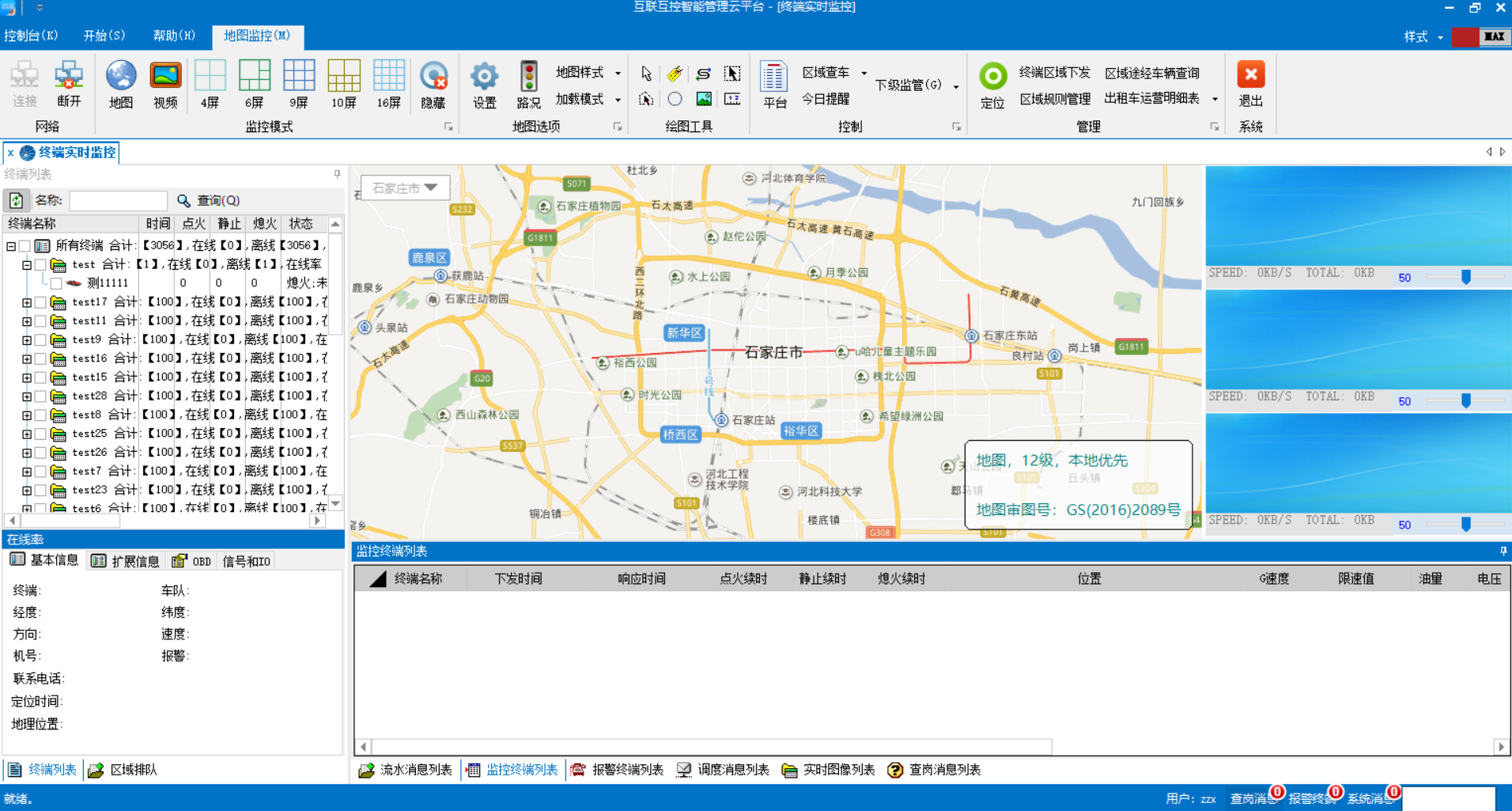Select the 9屏 nine-screen layout

pos(299,84)
